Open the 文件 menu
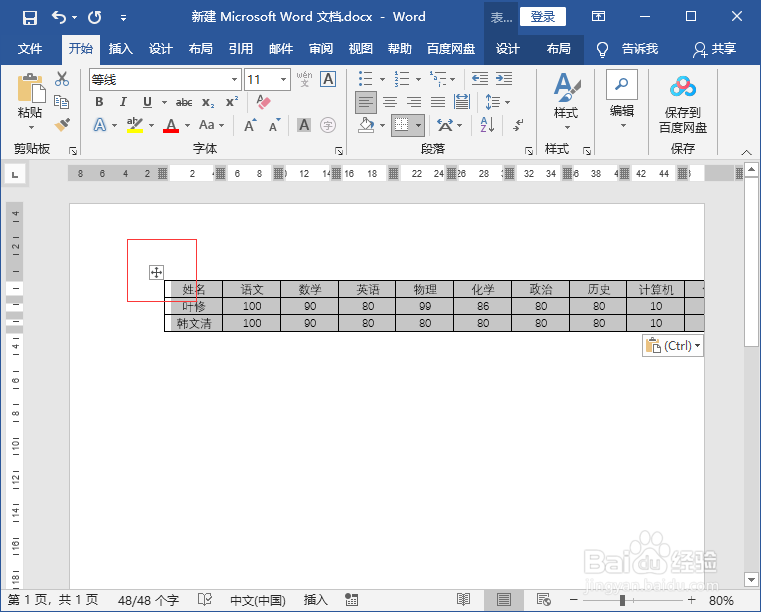 tap(30, 49)
